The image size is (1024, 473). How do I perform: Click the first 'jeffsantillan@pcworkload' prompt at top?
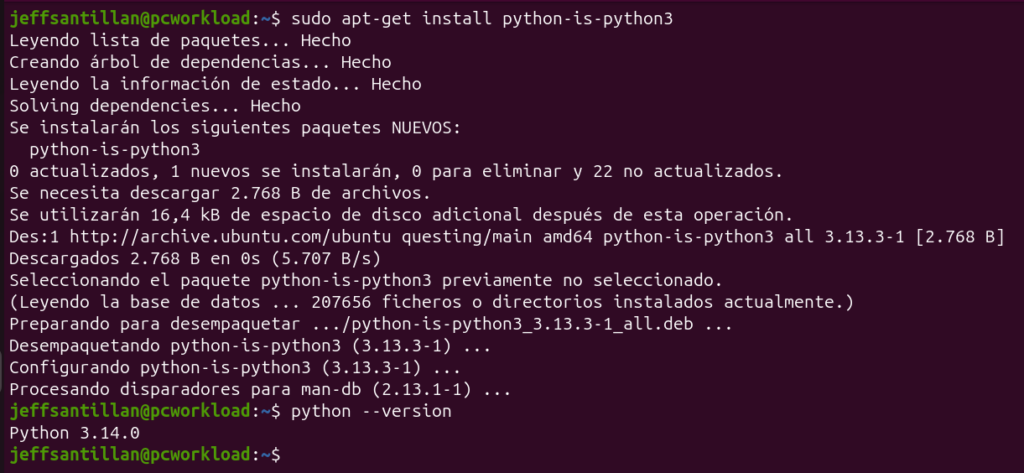tap(130, 19)
